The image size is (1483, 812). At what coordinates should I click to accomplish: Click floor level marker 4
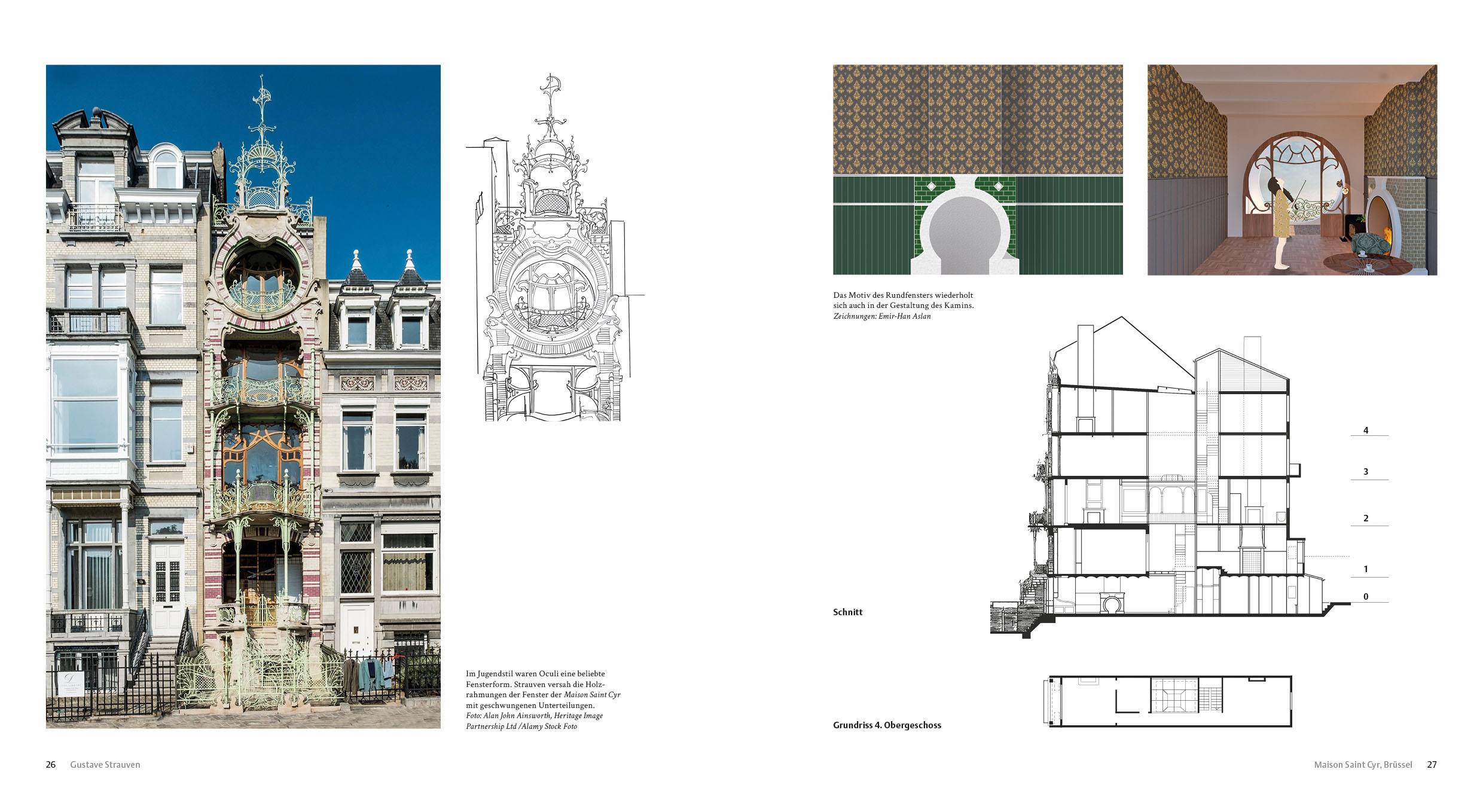click(x=1366, y=430)
